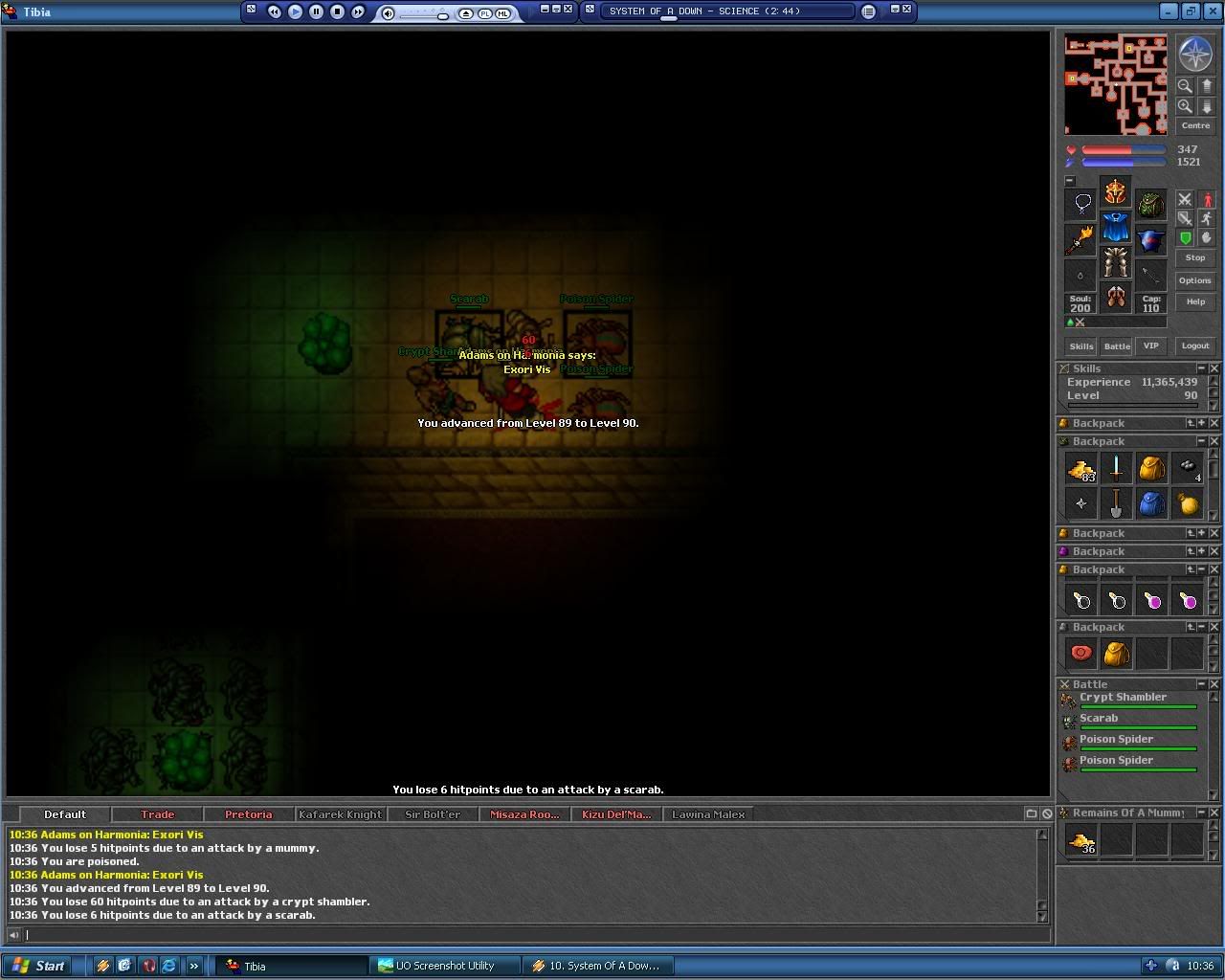Screen dimensions: 1225x980
Task: Switch to the Default chat tab
Action: click(65, 814)
